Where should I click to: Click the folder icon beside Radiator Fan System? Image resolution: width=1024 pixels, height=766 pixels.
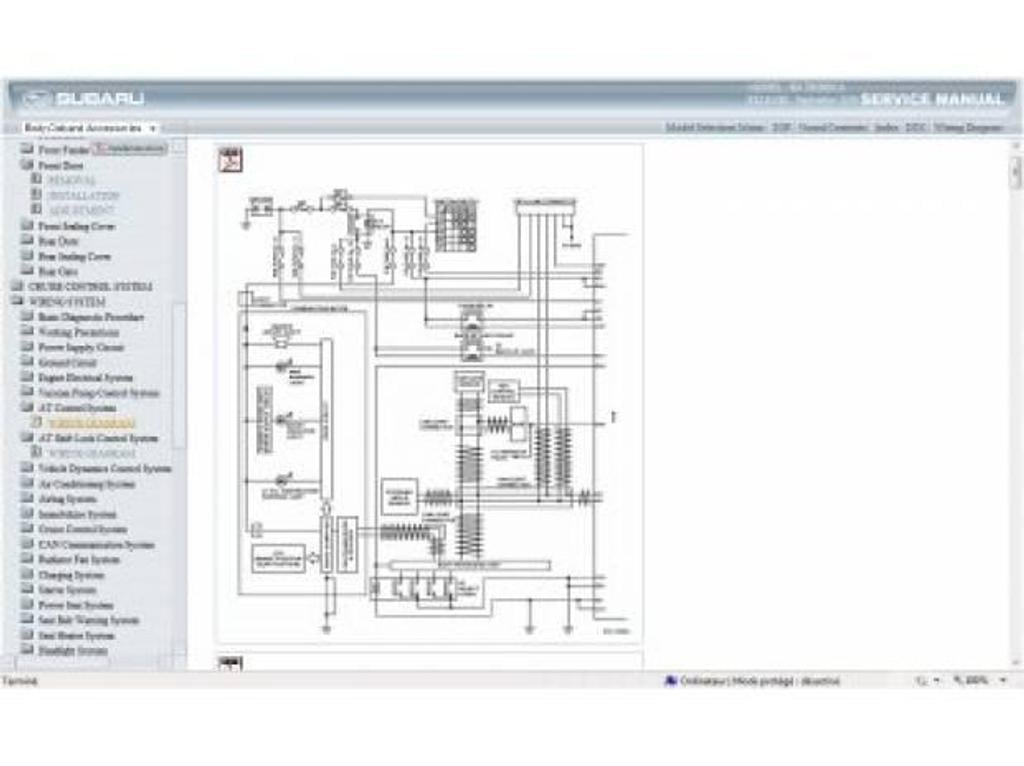click(27, 559)
